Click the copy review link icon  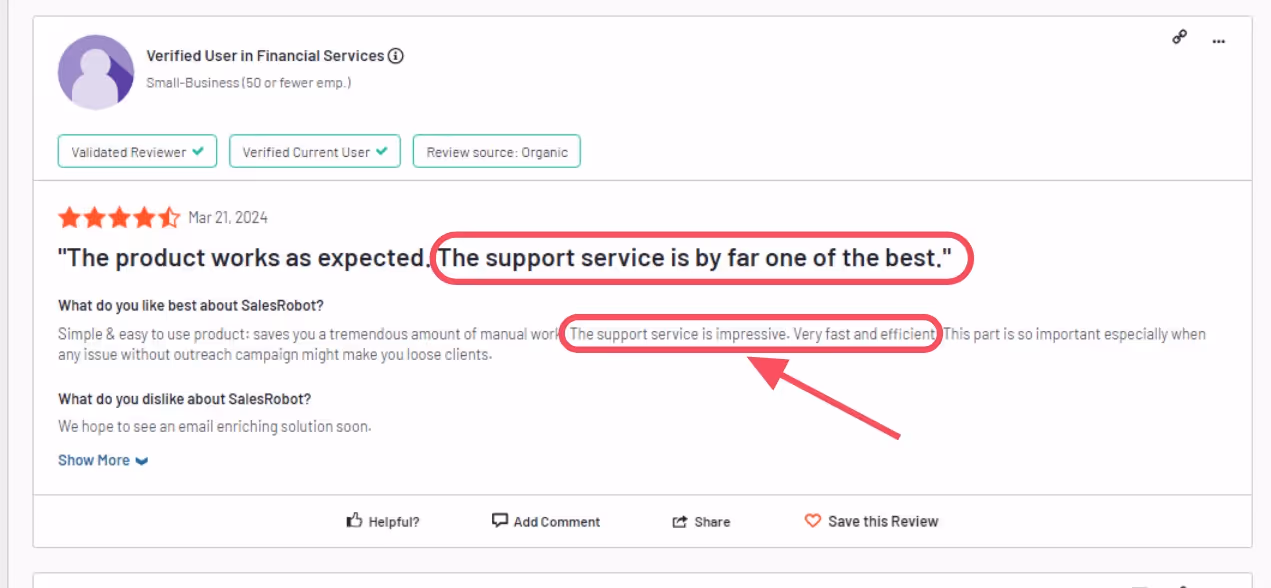tap(1179, 36)
